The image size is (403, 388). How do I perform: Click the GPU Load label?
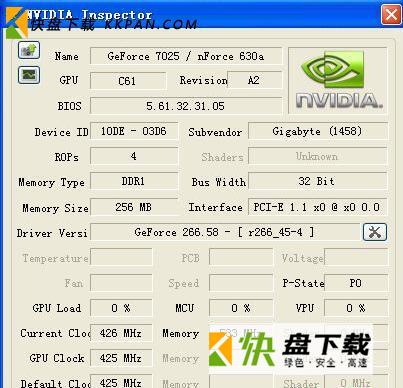[57, 308]
